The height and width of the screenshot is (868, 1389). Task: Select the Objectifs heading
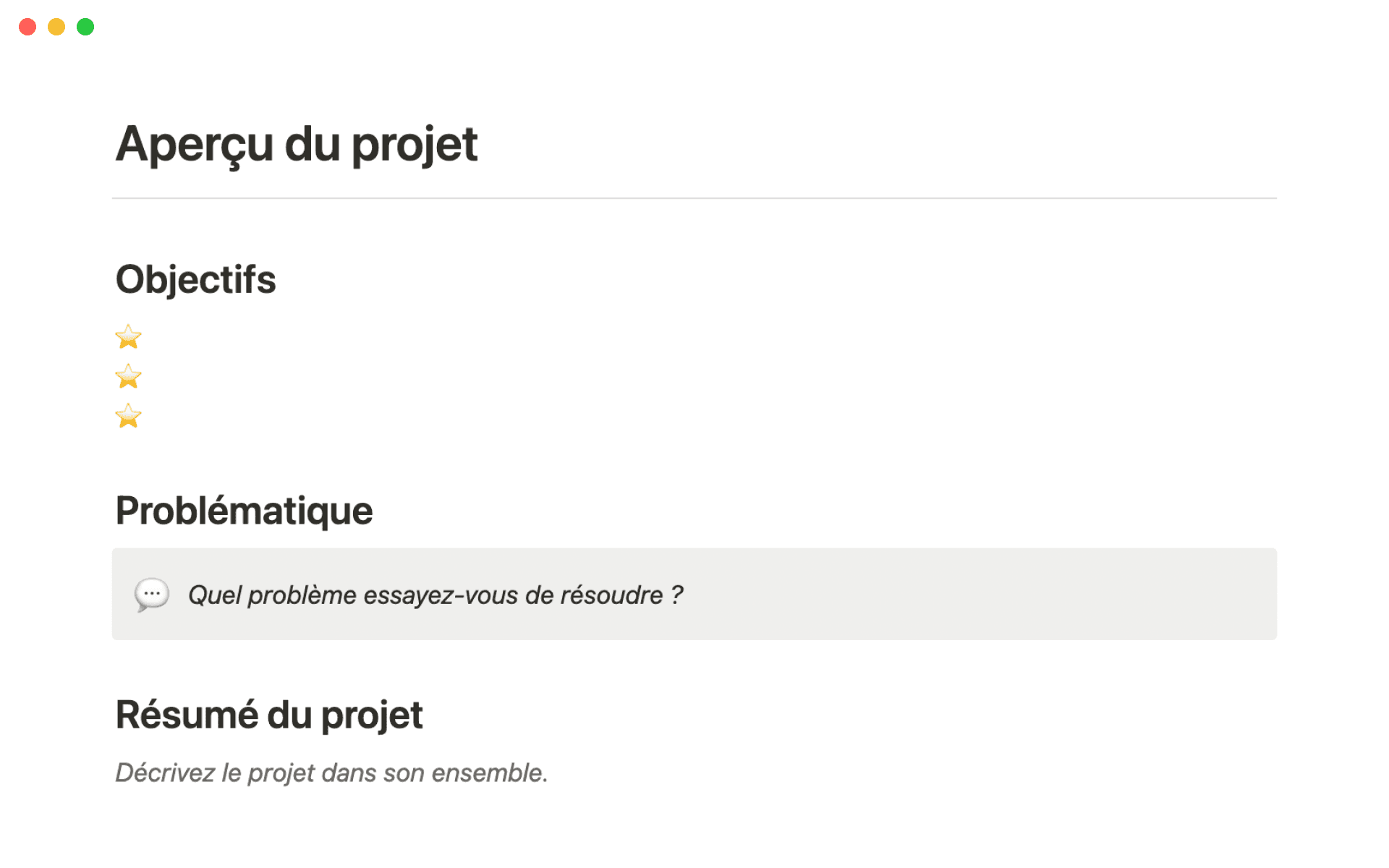(x=195, y=279)
